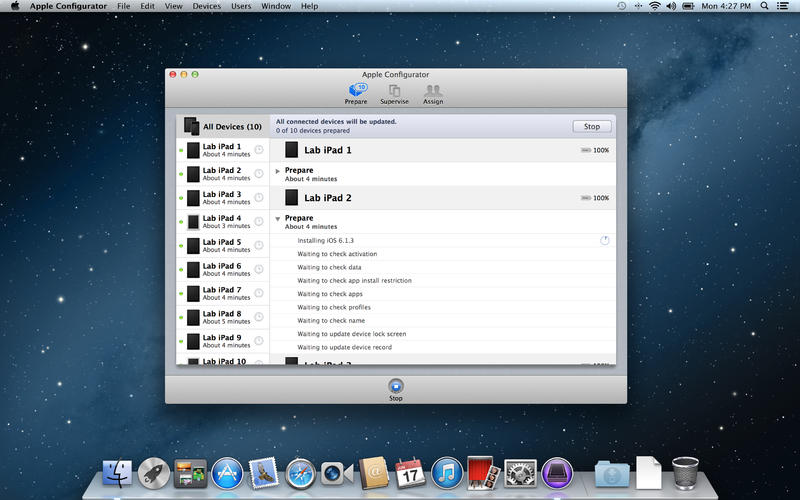Image resolution: width=800 pixels, height=500 pixels.
Task: Open System Preferences from the Dock
Action: pos(520,472)
